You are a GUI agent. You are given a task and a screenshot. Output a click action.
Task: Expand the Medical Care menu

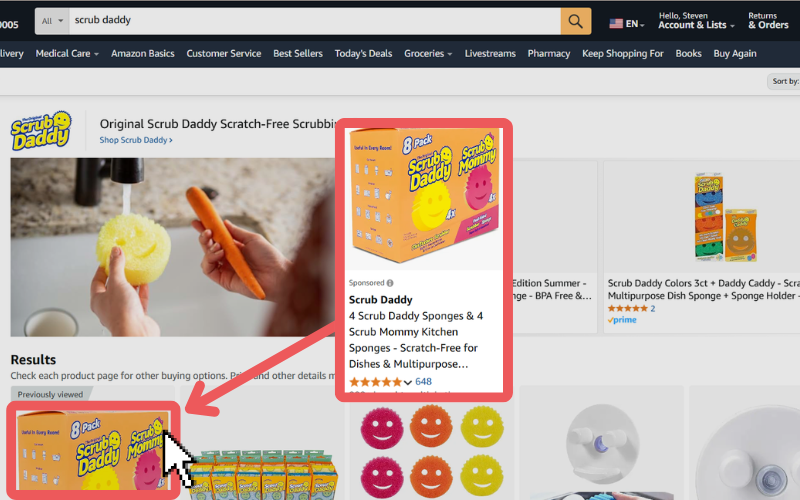[x=67, y=54]
